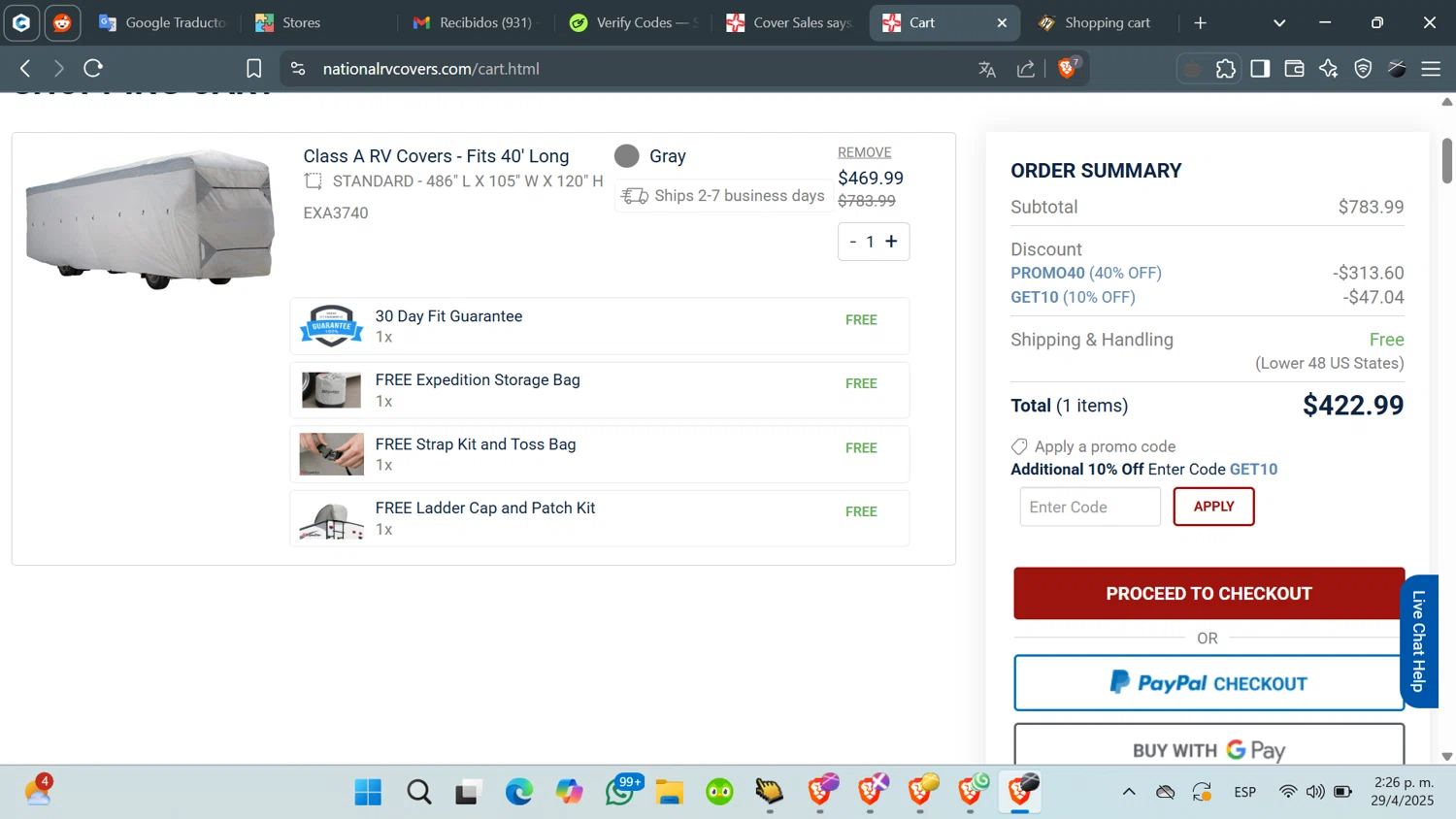
Task: Expand tab search dropdown
Action: pyautogui.click(x=1279, y=22)
